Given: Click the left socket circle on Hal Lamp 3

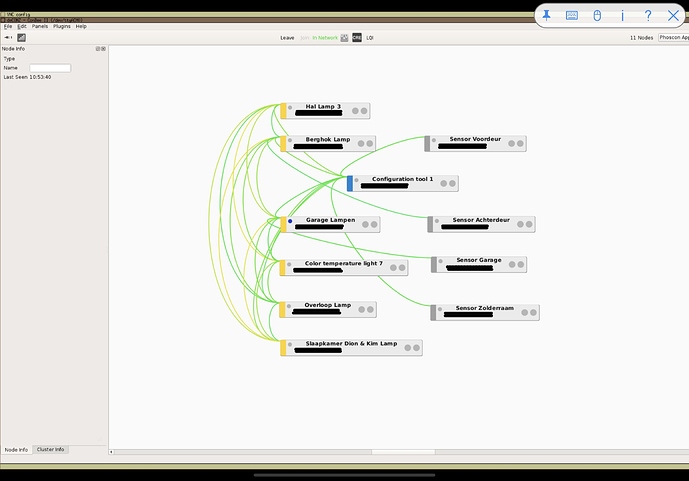Looking at the screenshot, I should pos(355,111).
